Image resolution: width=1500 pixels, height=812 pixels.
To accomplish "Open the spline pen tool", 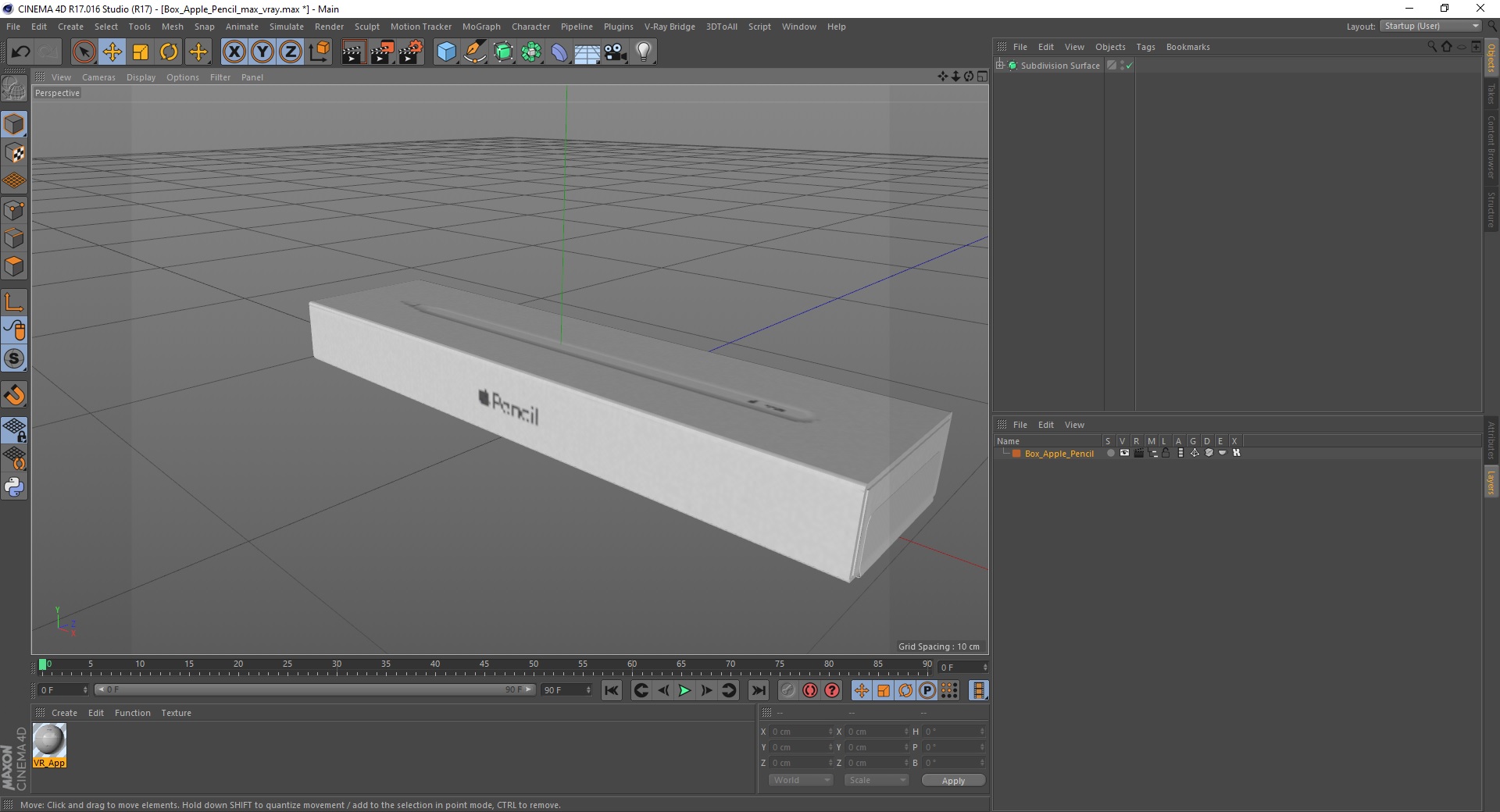I will click(475, 52).
